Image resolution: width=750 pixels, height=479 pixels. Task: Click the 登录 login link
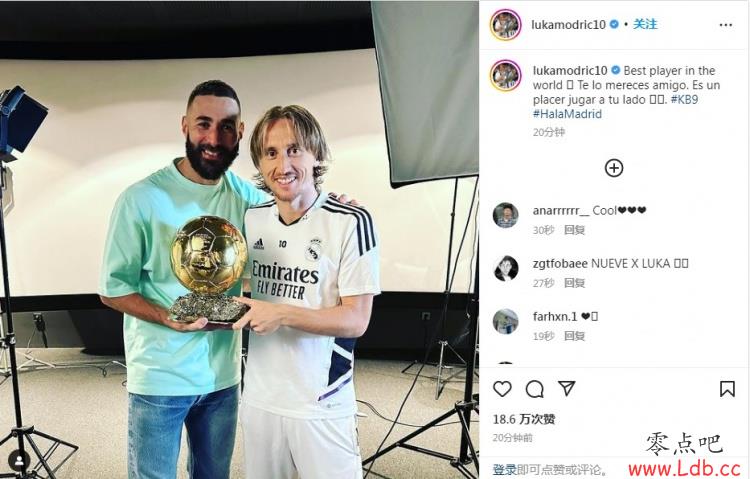504,470
